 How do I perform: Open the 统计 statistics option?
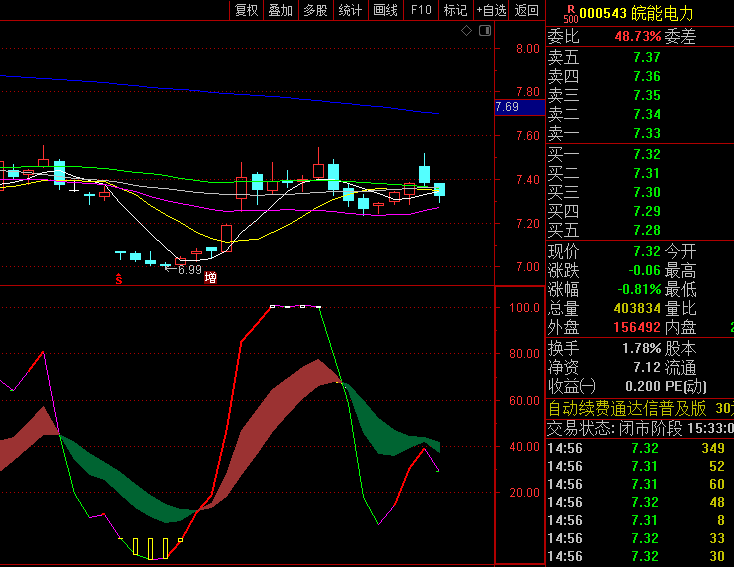tap(350, 10)
